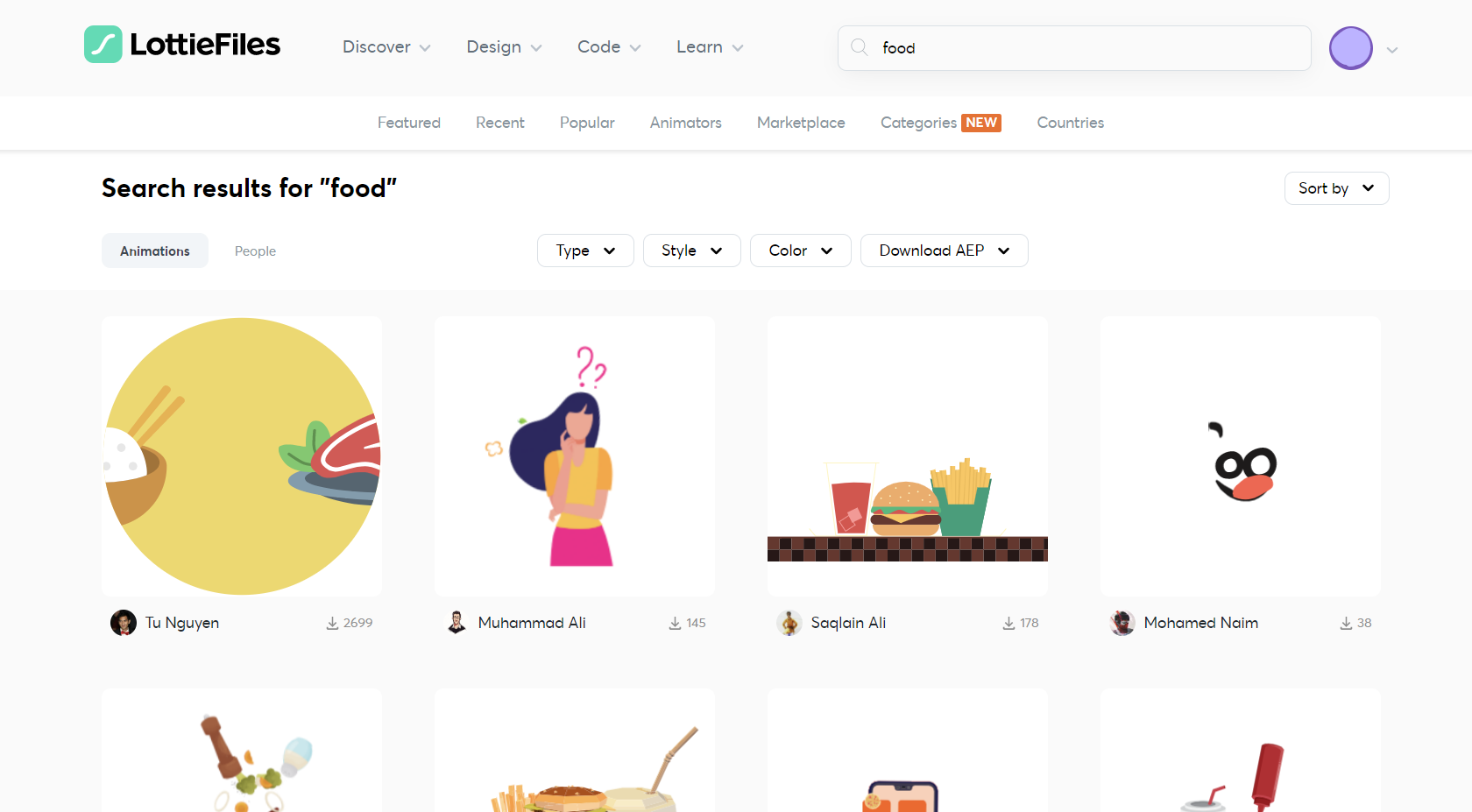Open the burger and fries animation thumbnail
Viewport: 1472px width, 812px height.
908,456
